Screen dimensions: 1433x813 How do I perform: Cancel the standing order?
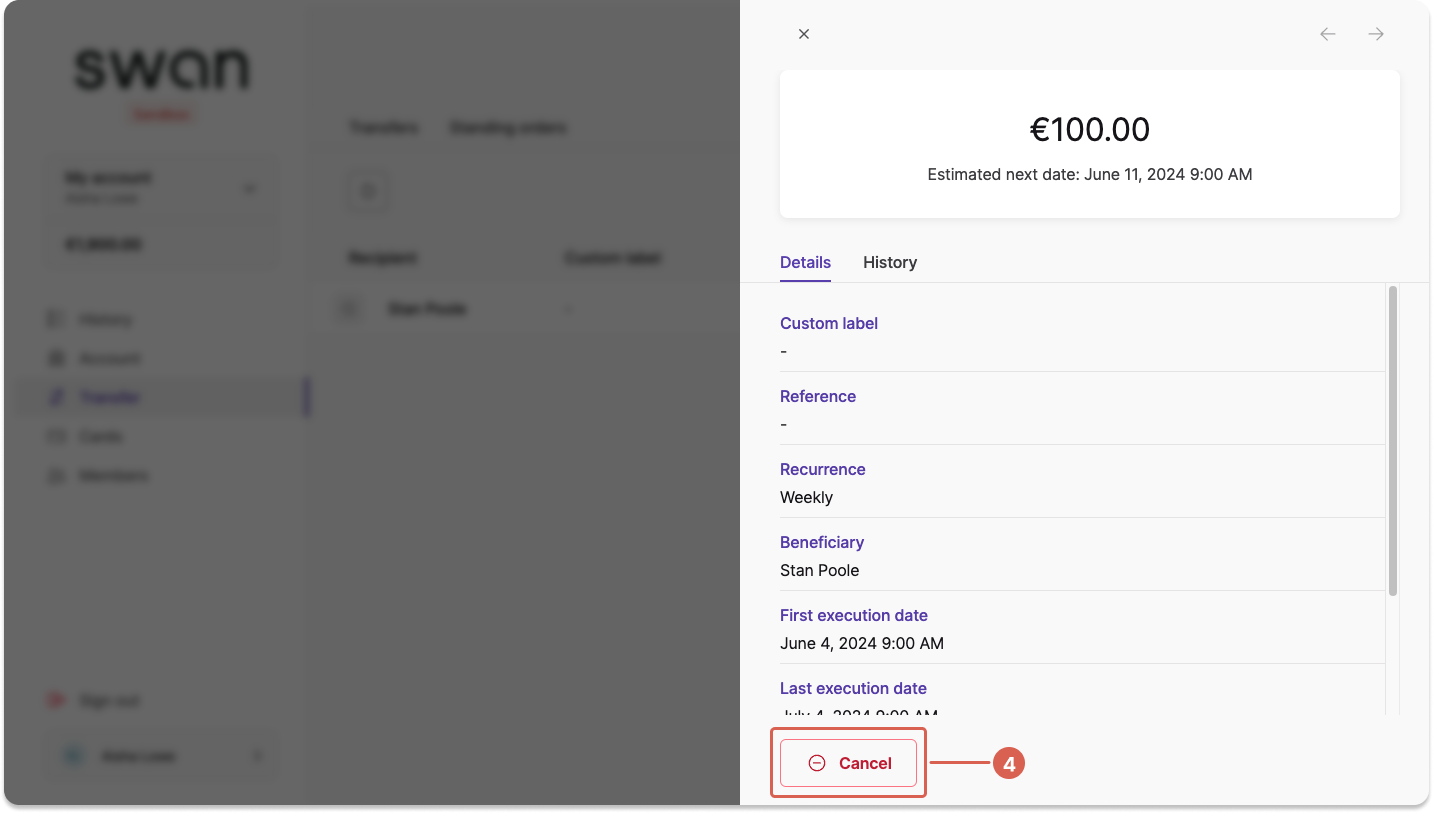848,763
